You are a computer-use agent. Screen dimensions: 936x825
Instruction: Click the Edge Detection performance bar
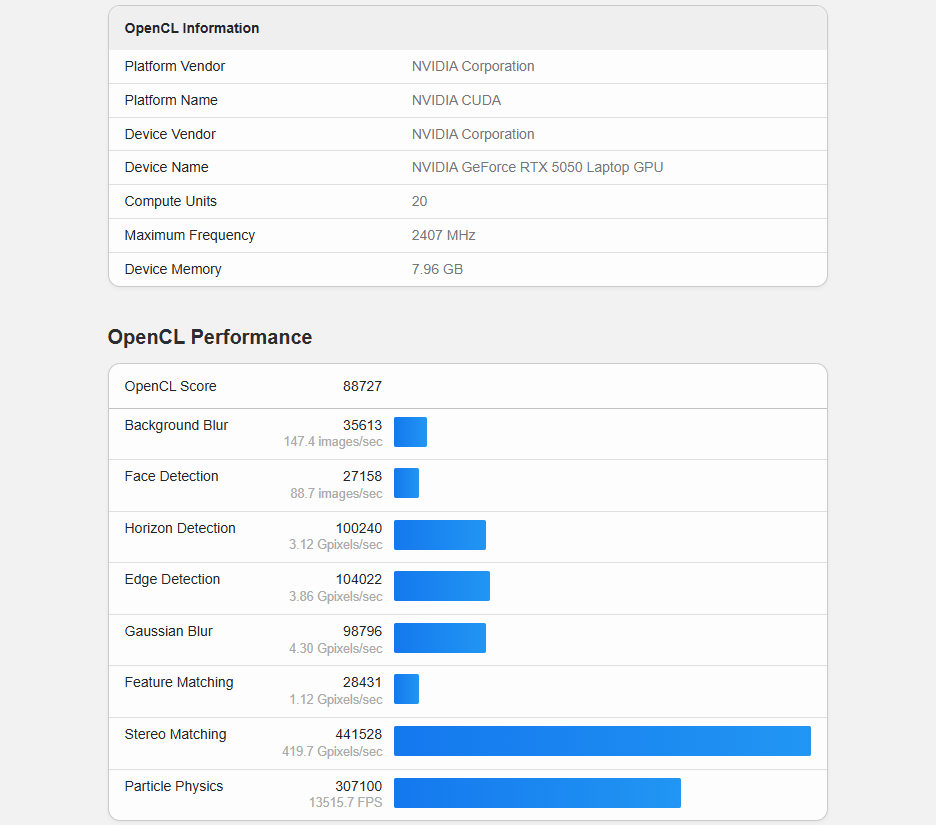(x=442, y=586)
